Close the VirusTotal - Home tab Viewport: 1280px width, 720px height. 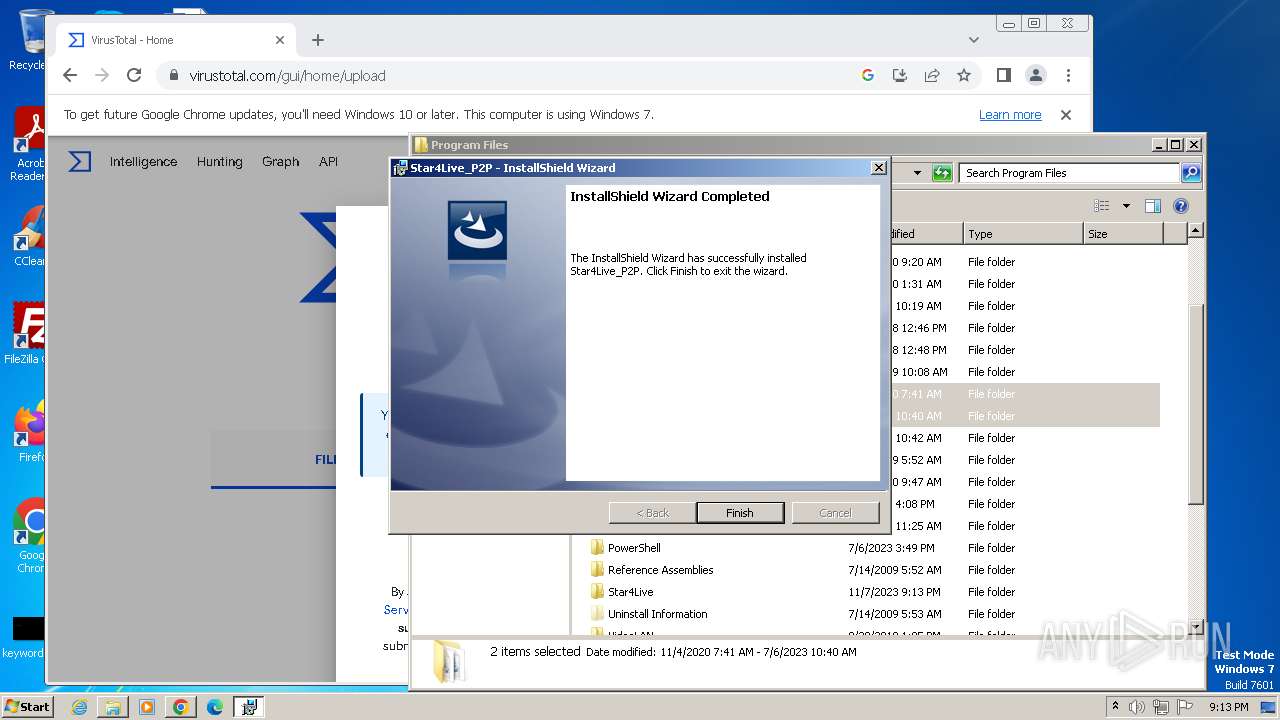280,40
